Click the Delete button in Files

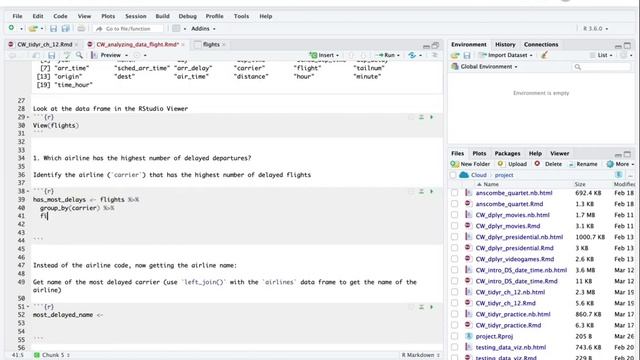point(548,164)
